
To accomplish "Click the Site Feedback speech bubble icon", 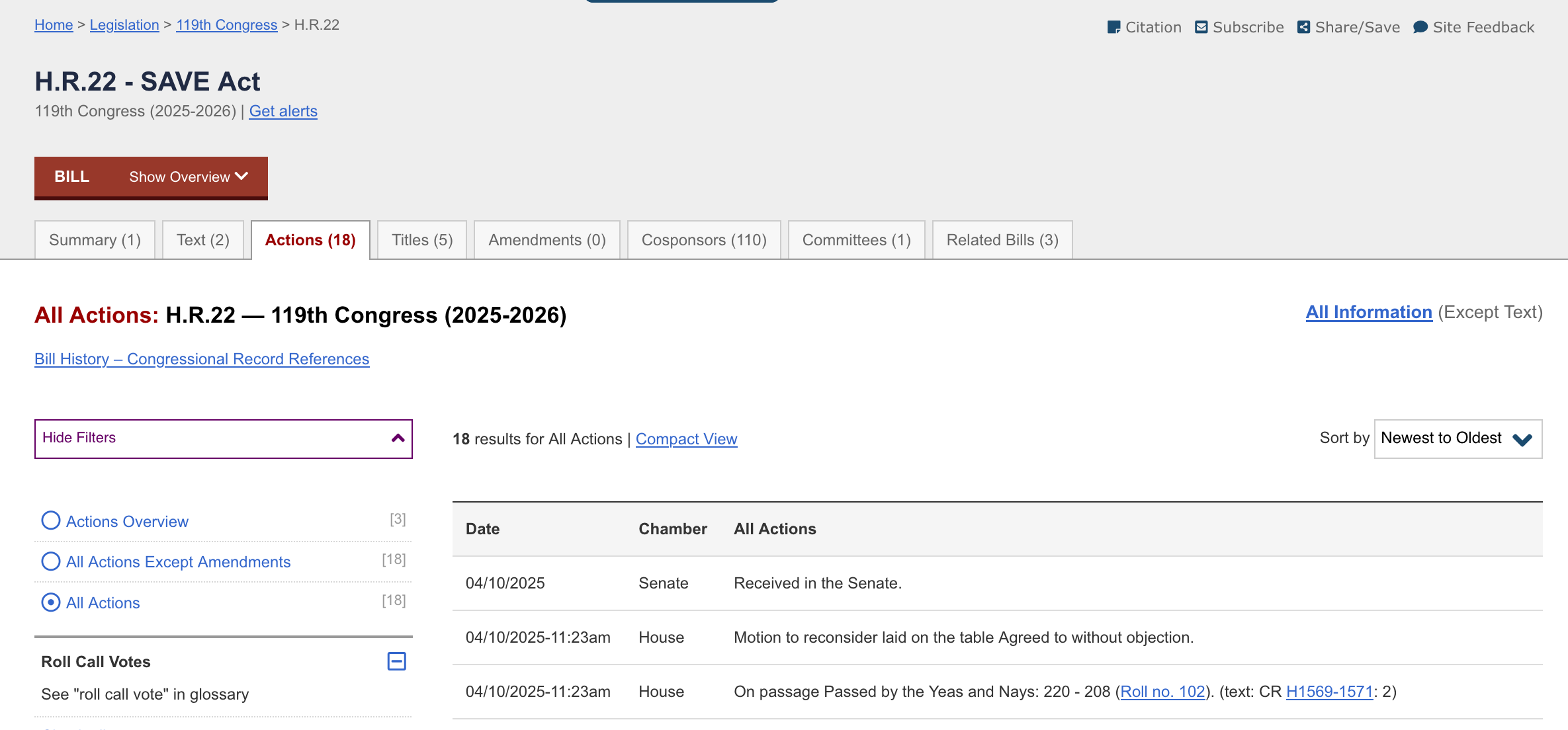I will click(x=1420, y=27).
